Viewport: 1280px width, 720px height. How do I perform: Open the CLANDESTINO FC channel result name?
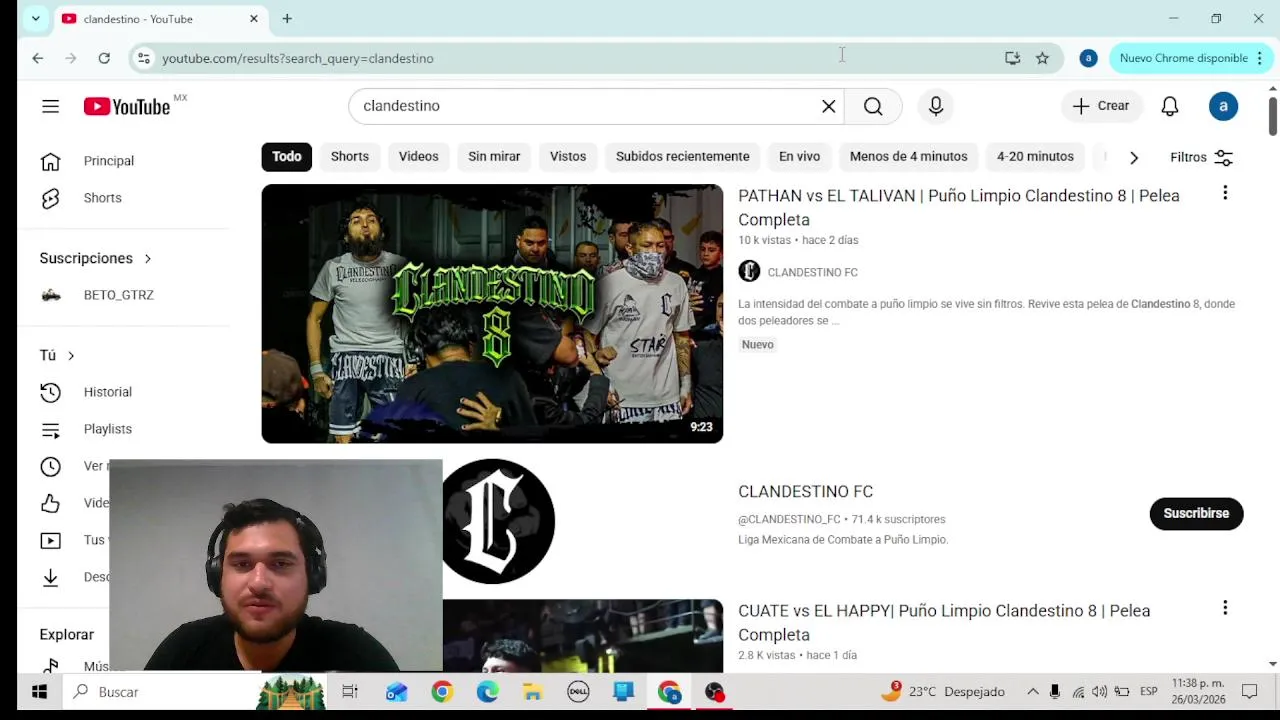806,491
